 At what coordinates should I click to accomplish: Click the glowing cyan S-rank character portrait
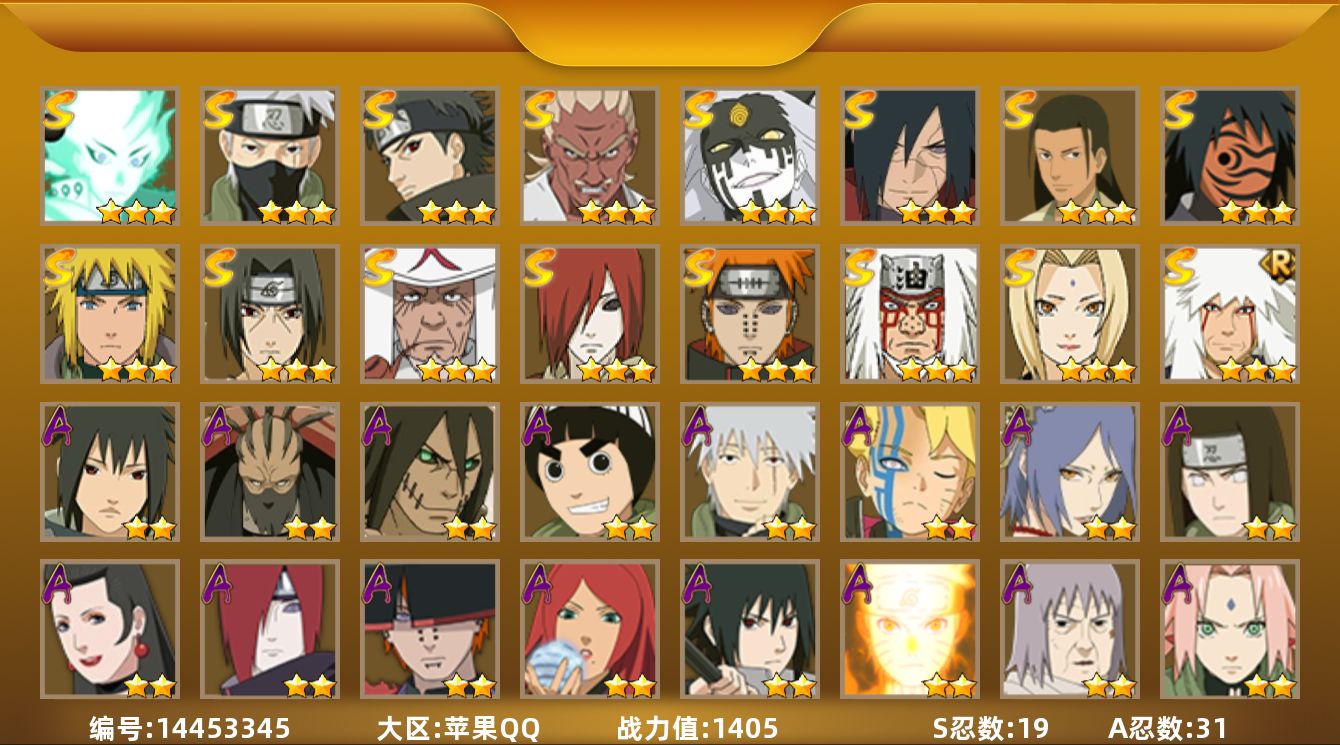click(110, 155)
